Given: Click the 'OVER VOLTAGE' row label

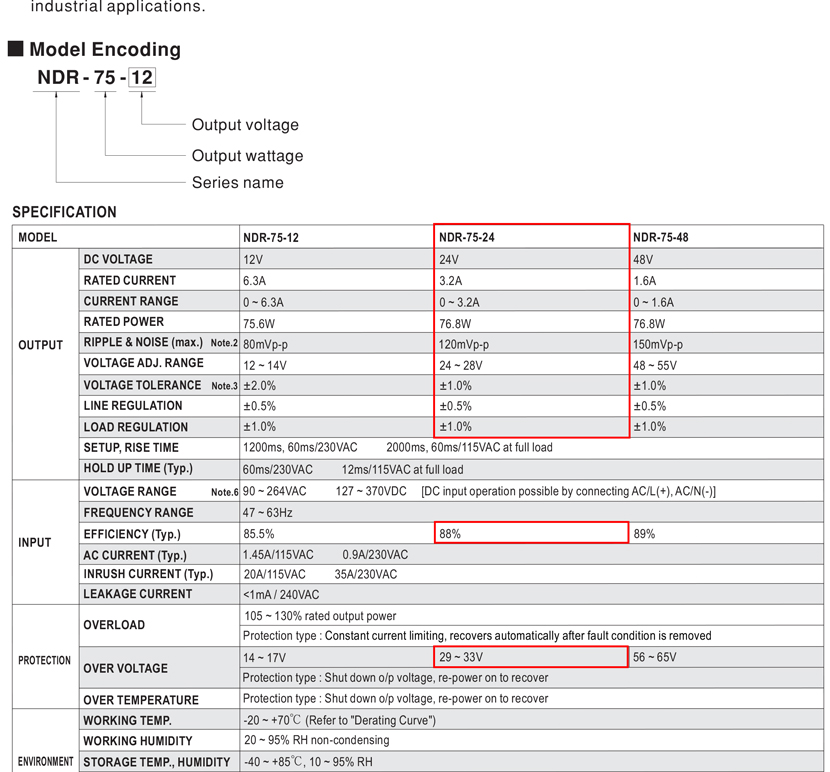Looking at the screenshot, I should click(x=125, y=669).
